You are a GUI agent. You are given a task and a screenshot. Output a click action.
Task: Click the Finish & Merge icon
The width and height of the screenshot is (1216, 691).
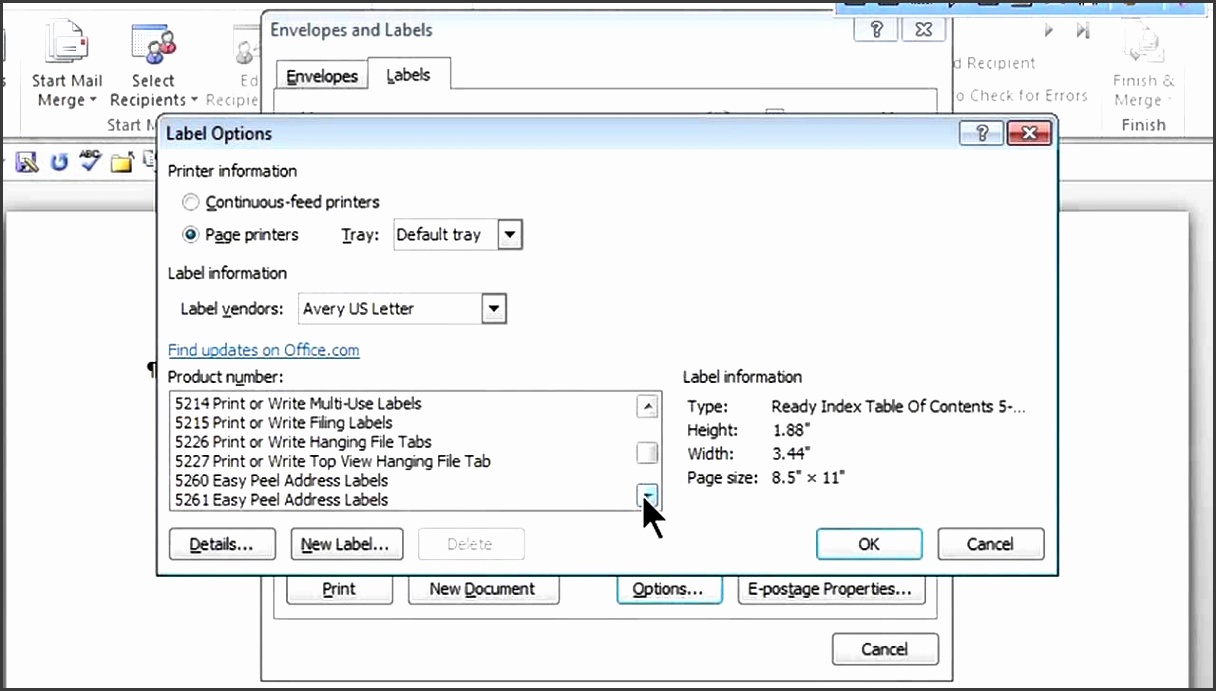tap(1143, 45)
